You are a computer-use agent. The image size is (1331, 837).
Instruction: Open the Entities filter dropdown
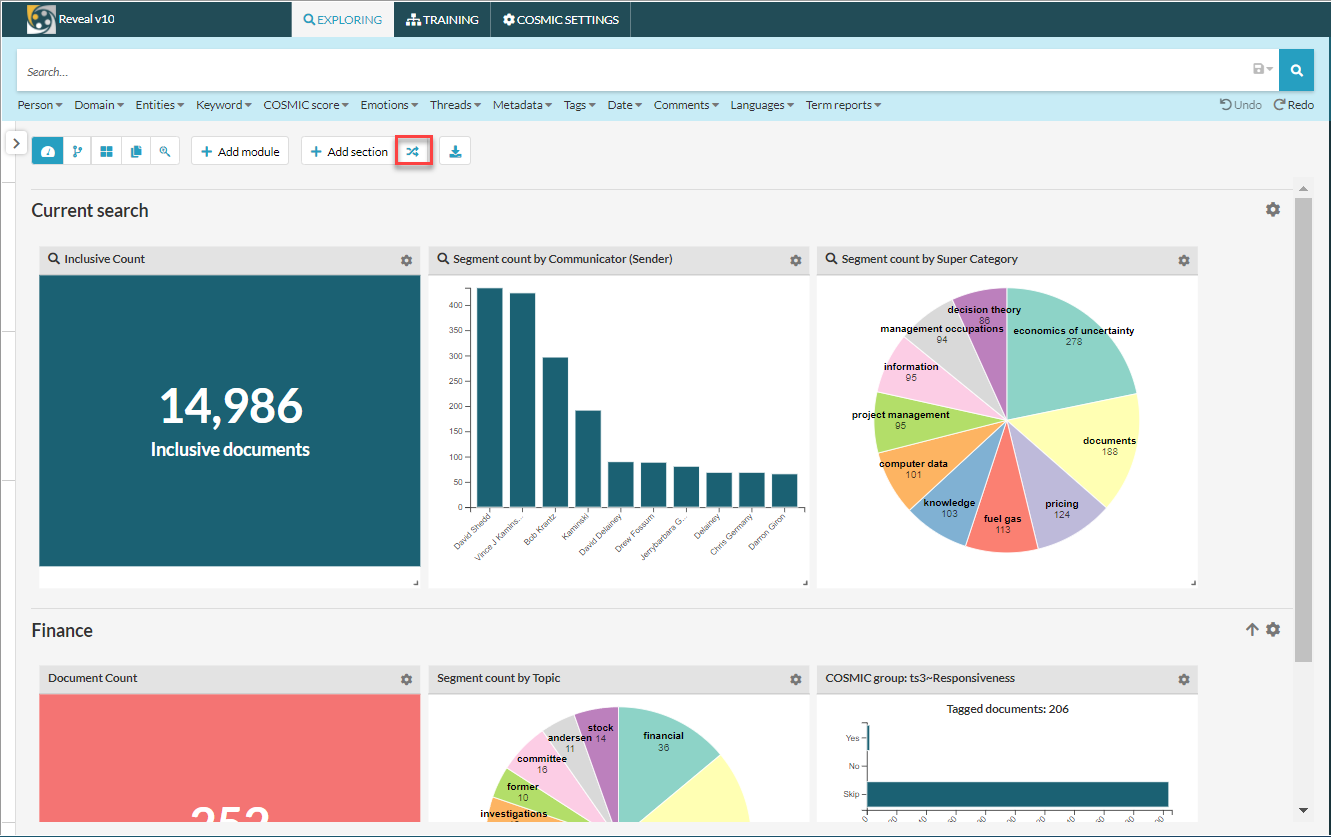(160, 105)
